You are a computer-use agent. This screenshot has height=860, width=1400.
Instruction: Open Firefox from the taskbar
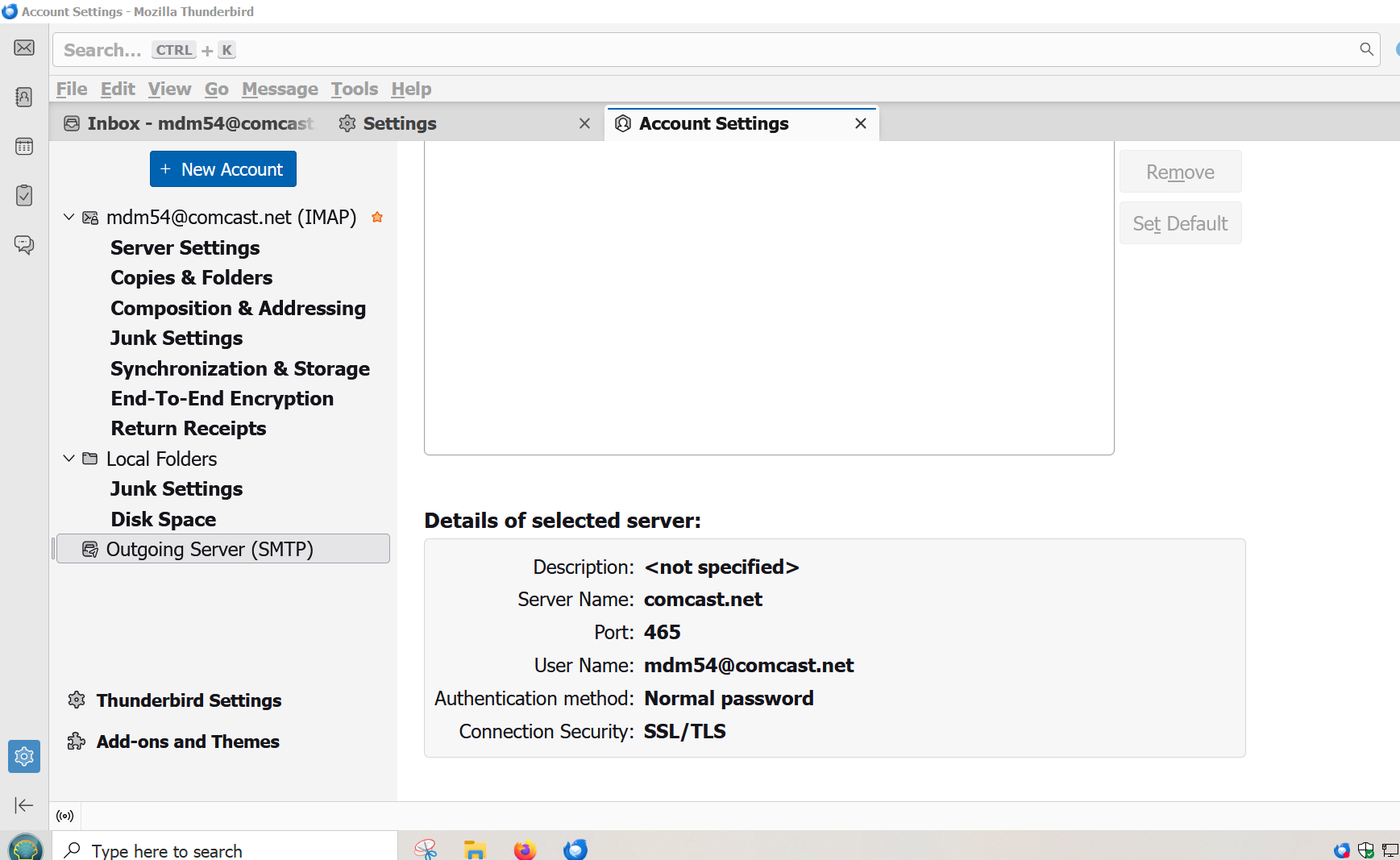[525, 850]
